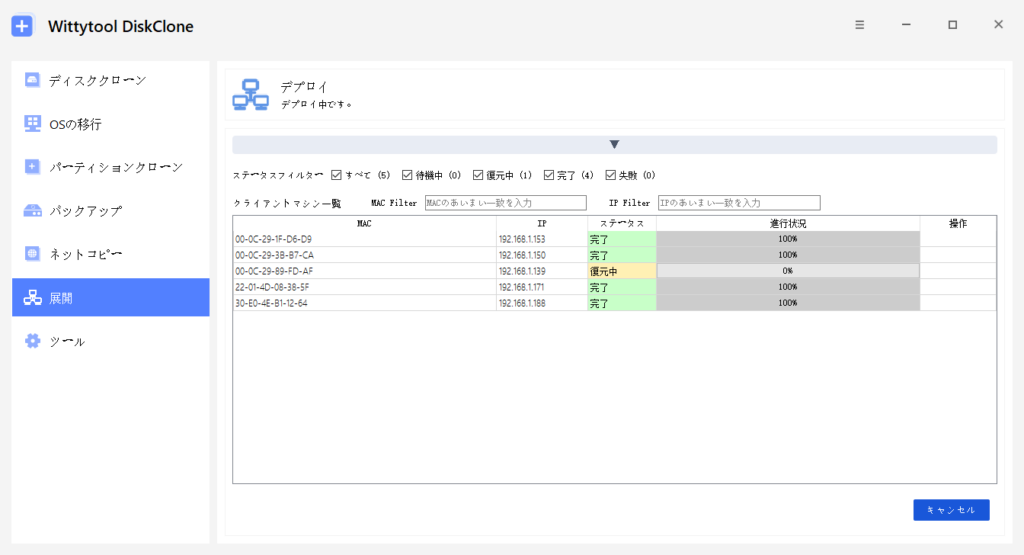Click the ステータス column header
1024x555 pixels.
click(x=622, y=223)
